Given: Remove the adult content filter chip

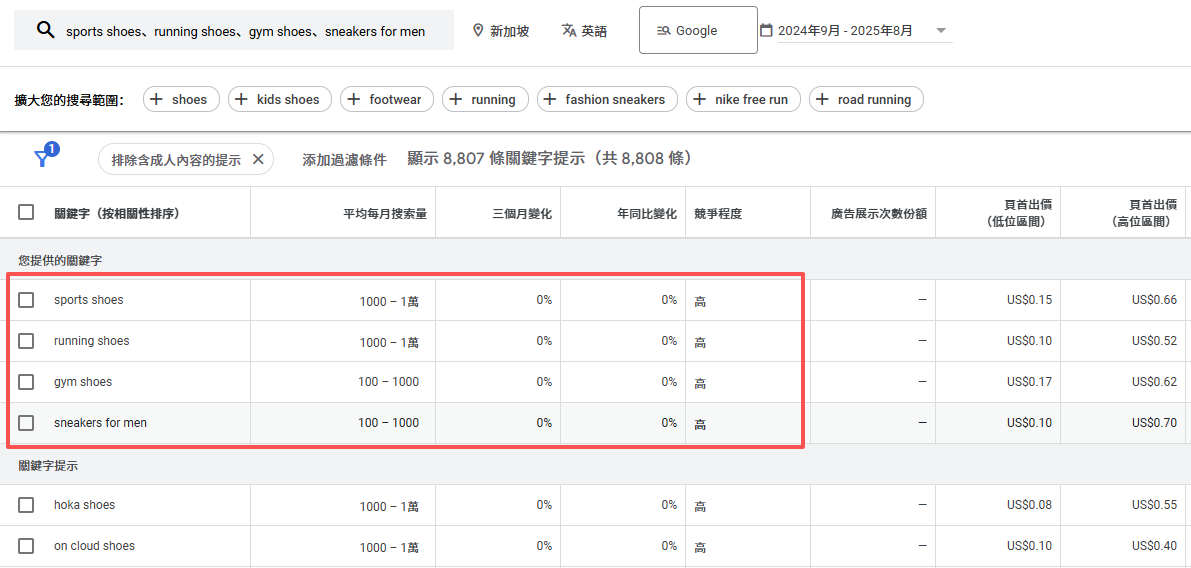Looking at the screenshot, I should tap(258, 159).
